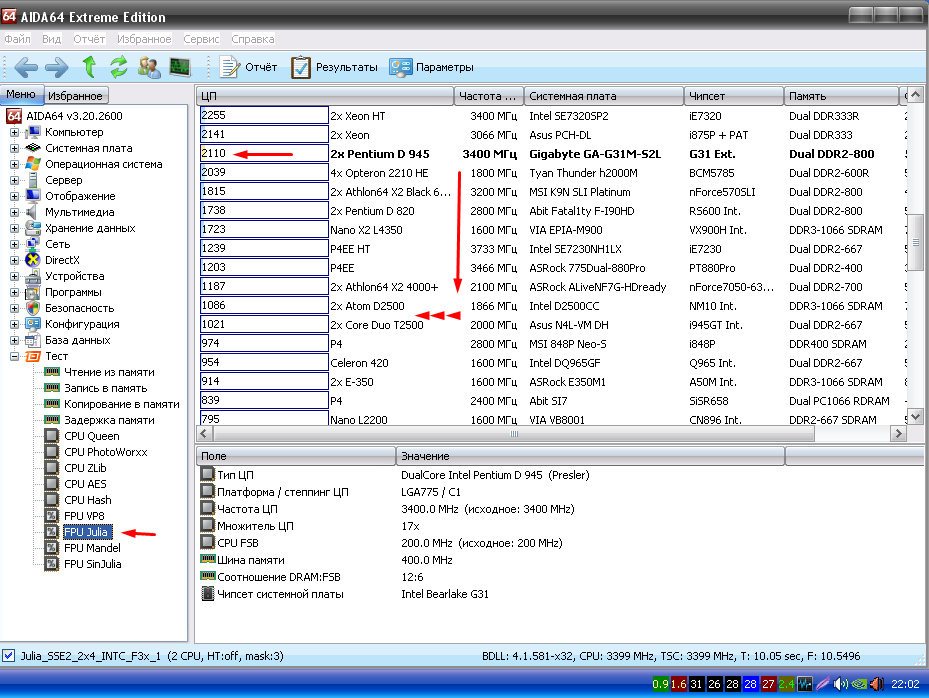Select the Безопасность shield icon
Viewport: 929px width, 698px height.
point(33,308)
